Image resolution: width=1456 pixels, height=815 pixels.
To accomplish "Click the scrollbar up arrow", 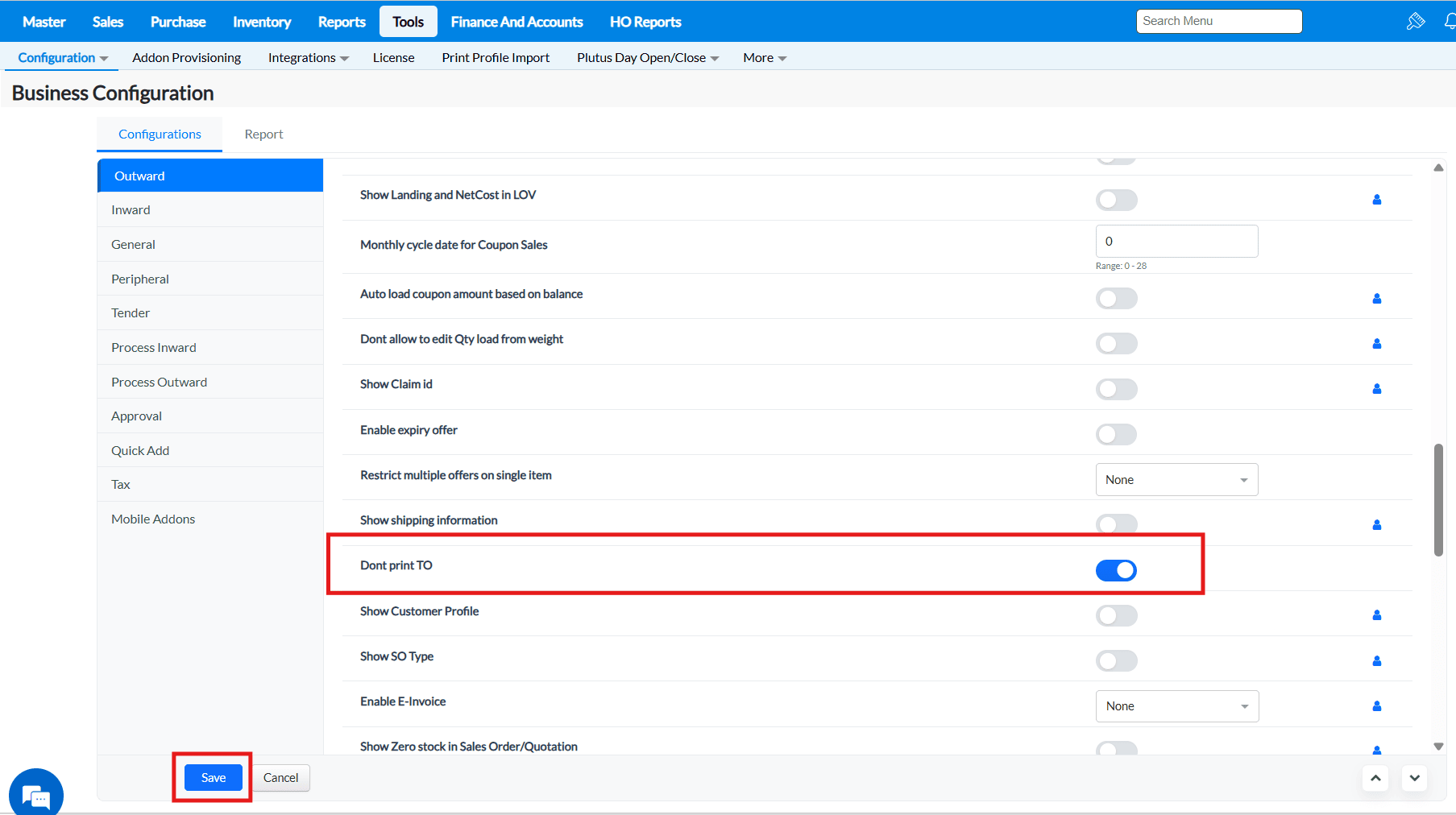I will pos(1438,168).
